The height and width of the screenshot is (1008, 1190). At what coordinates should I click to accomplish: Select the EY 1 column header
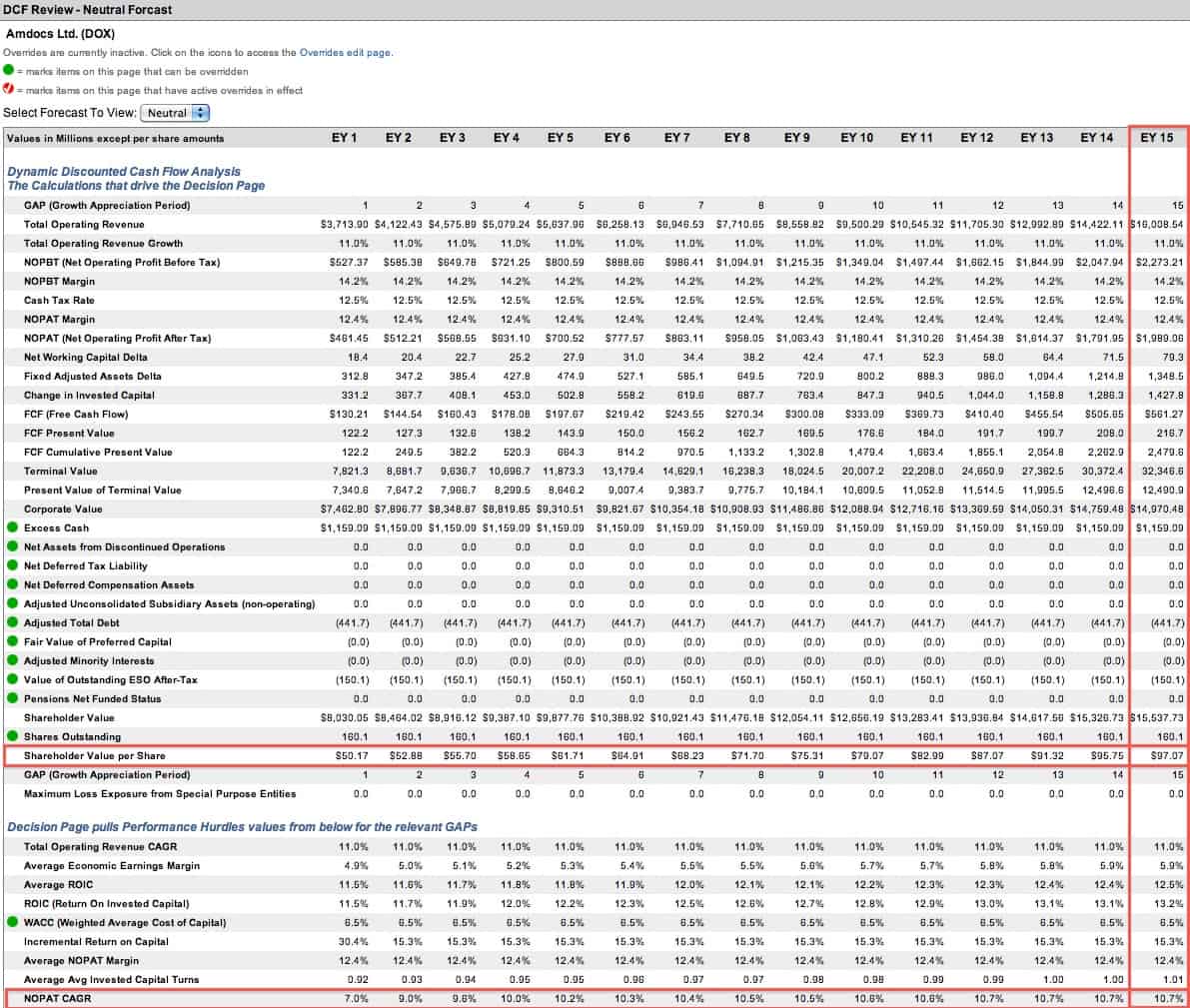tap(344, 138)
